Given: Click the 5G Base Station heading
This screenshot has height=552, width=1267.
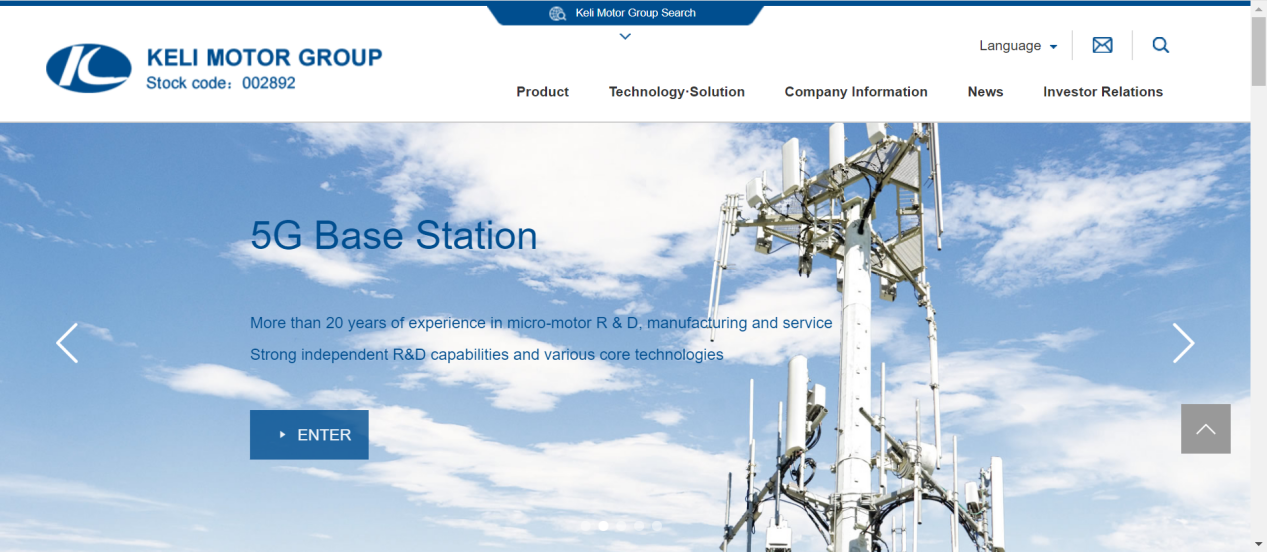Looking at the screenshot, I should 394,236.
